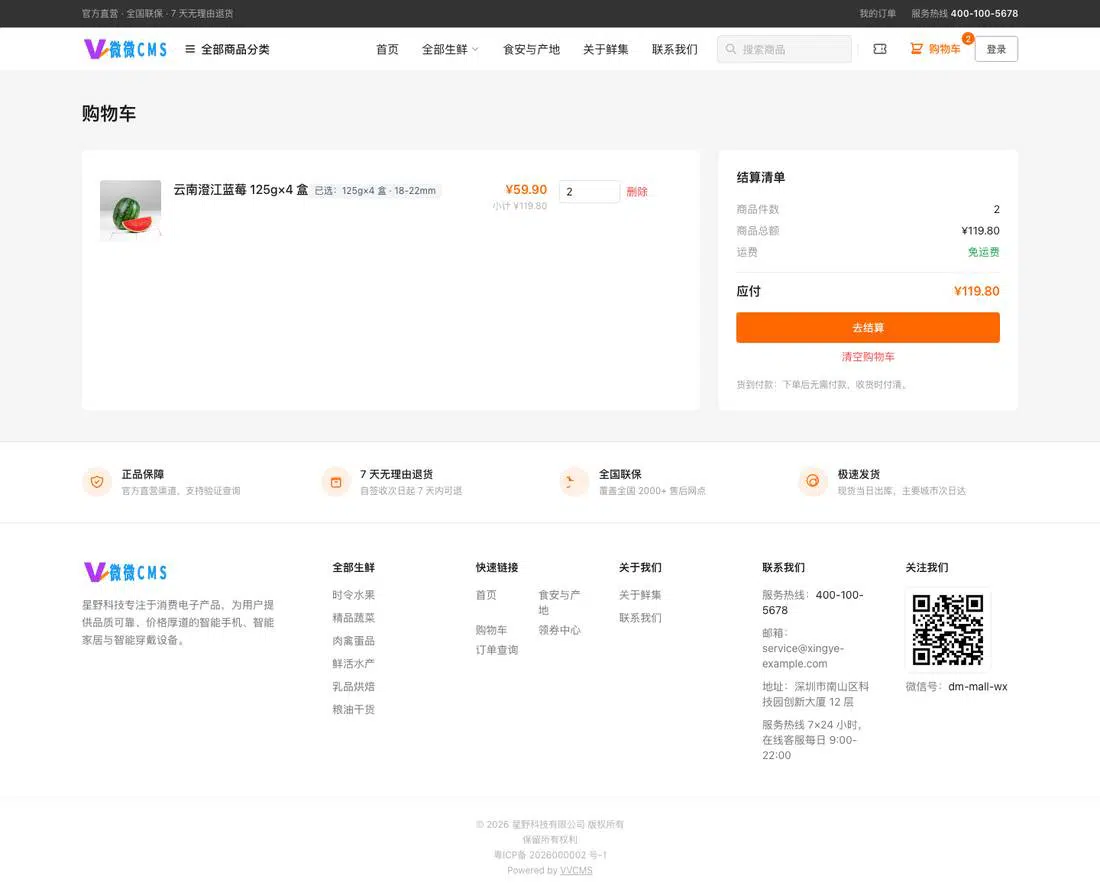Click the 正品保障 shield icon
The image size is (1100, 895).
tap(97, 482)
